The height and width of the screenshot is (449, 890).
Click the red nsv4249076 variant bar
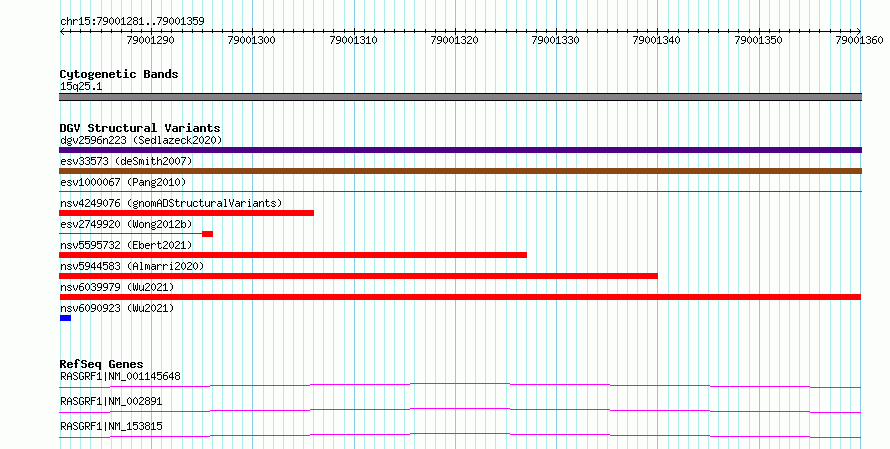click(x=186, y=213)
